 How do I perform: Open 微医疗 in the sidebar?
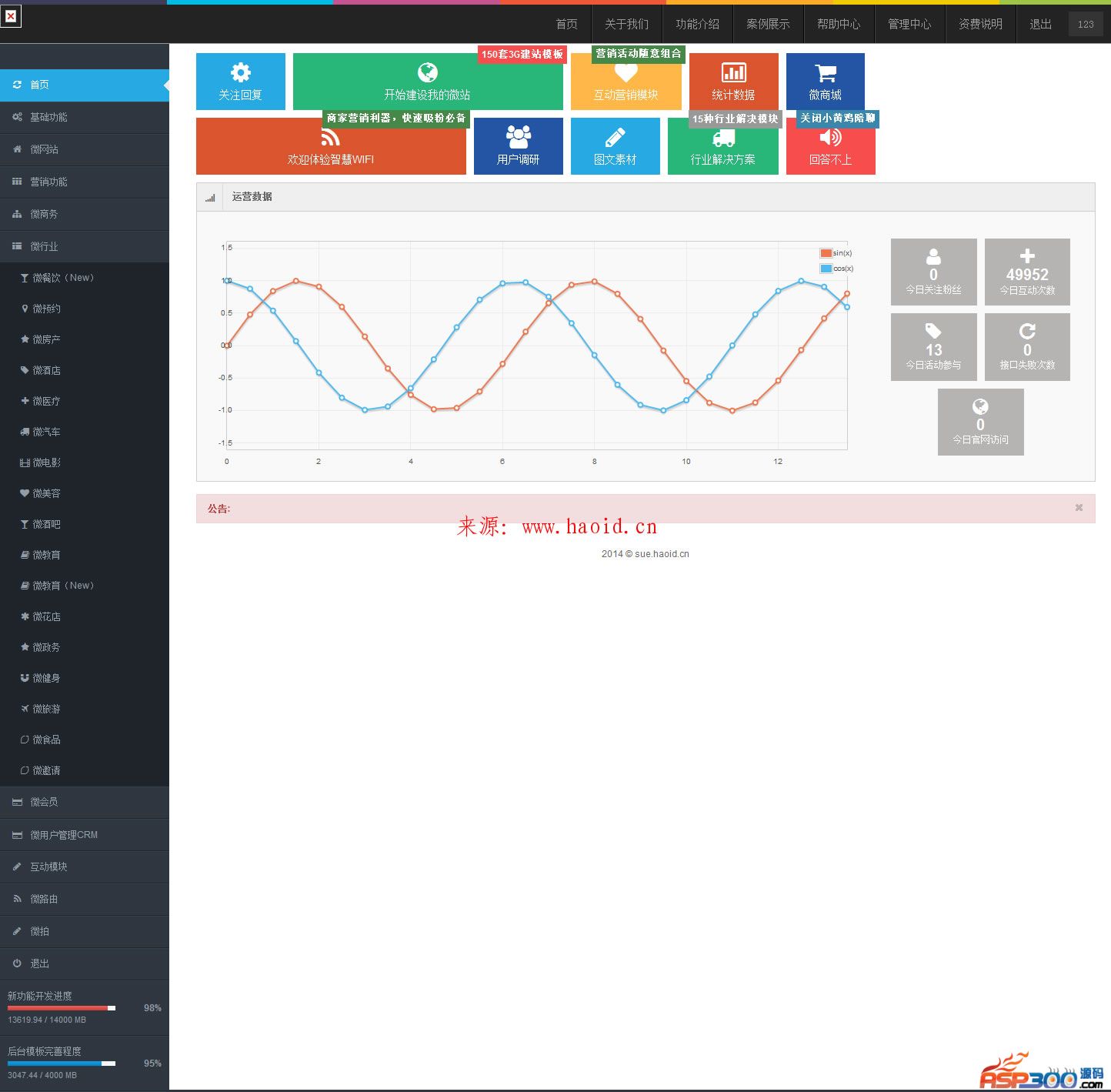tap(85, 401)
